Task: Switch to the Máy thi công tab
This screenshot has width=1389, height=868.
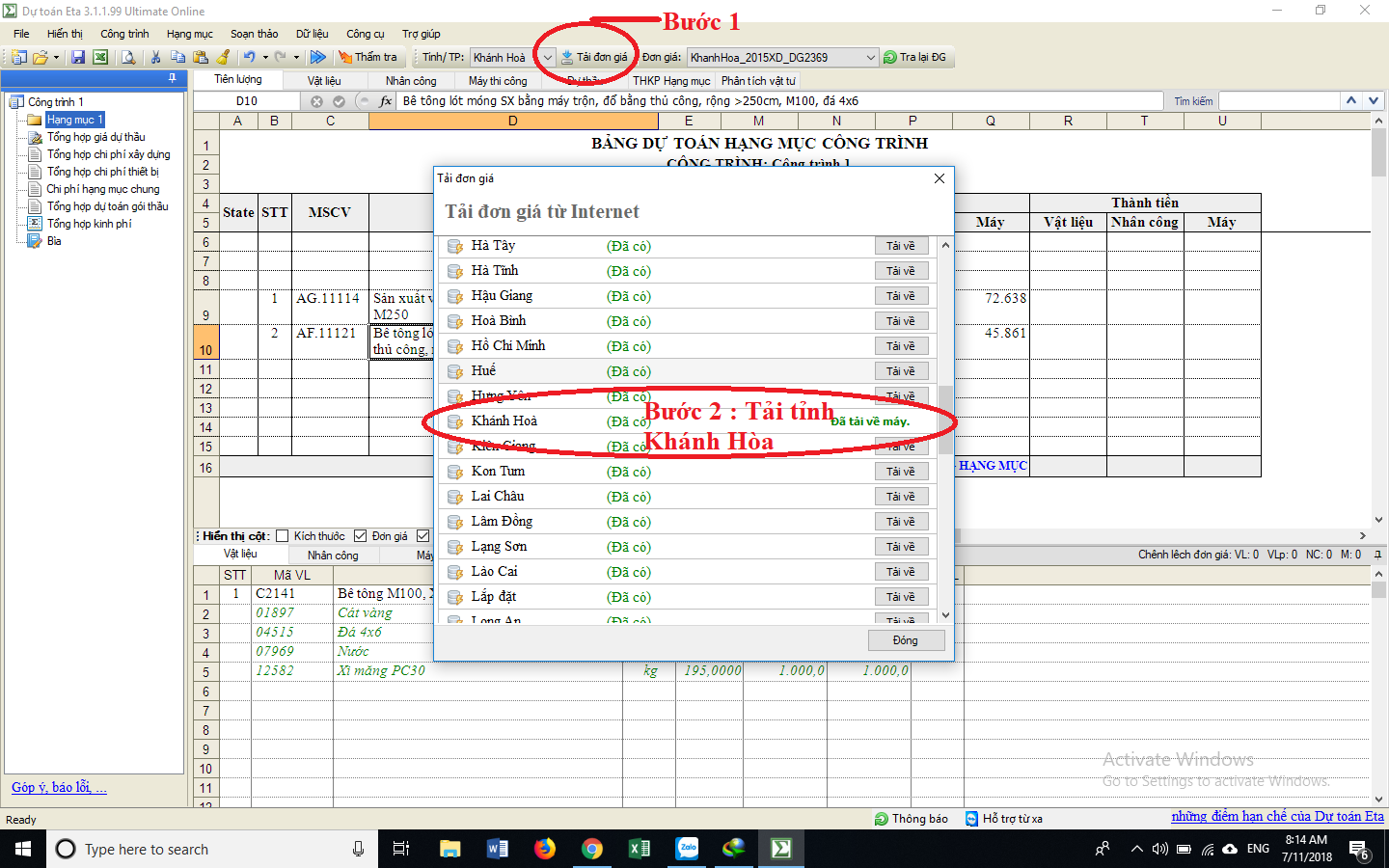Action: click(x=497, y=81)
